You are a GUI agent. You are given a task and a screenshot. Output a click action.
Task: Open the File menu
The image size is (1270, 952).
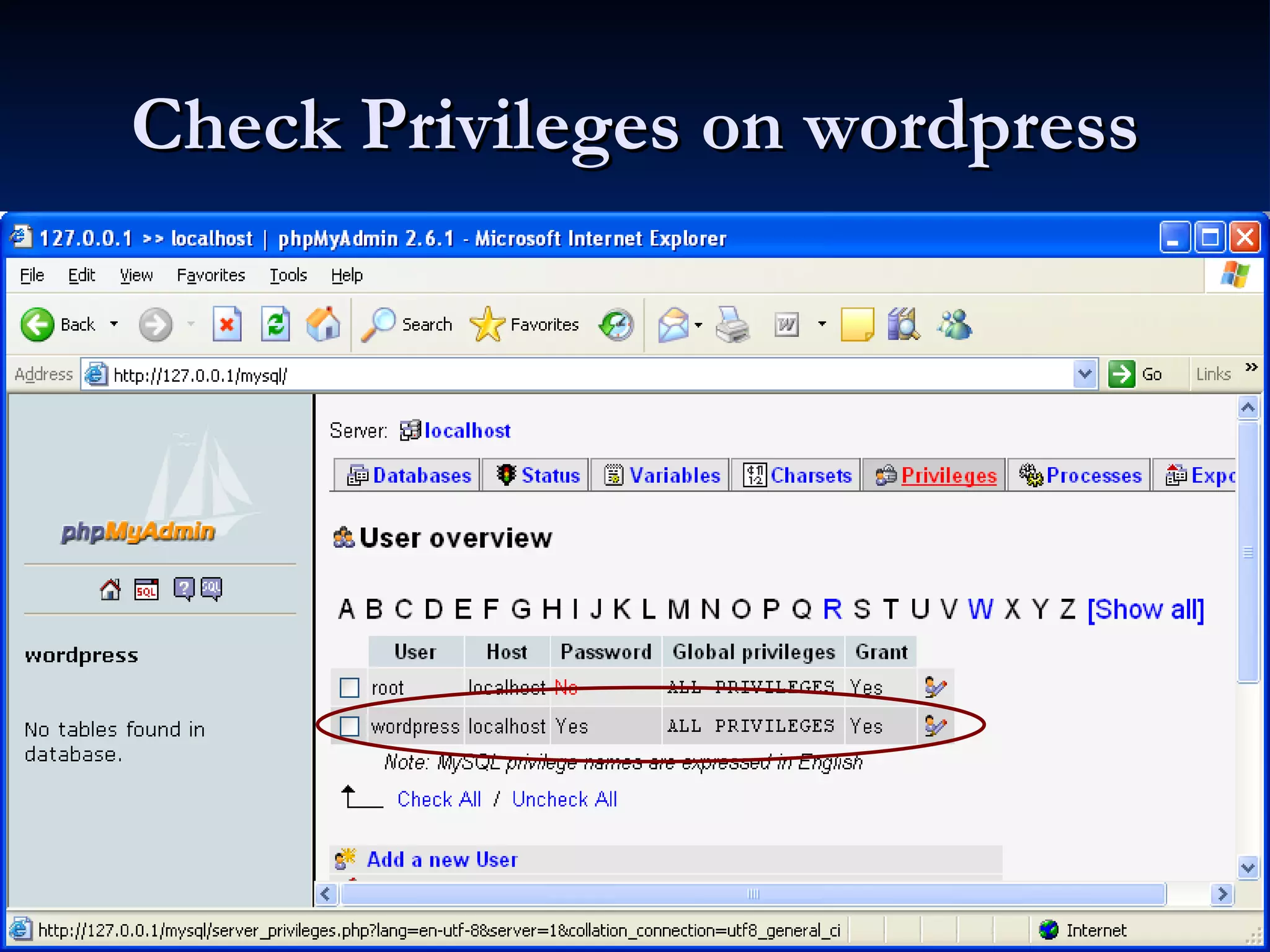click(32, 275)
